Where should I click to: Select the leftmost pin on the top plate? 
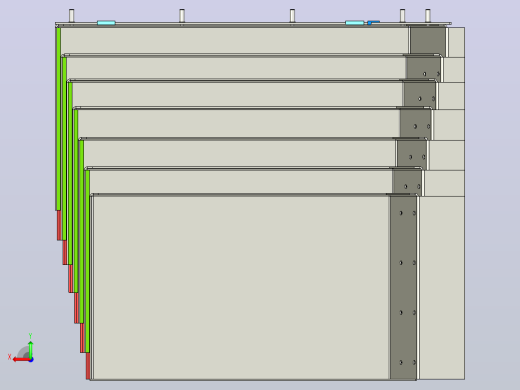click(72, 16)
